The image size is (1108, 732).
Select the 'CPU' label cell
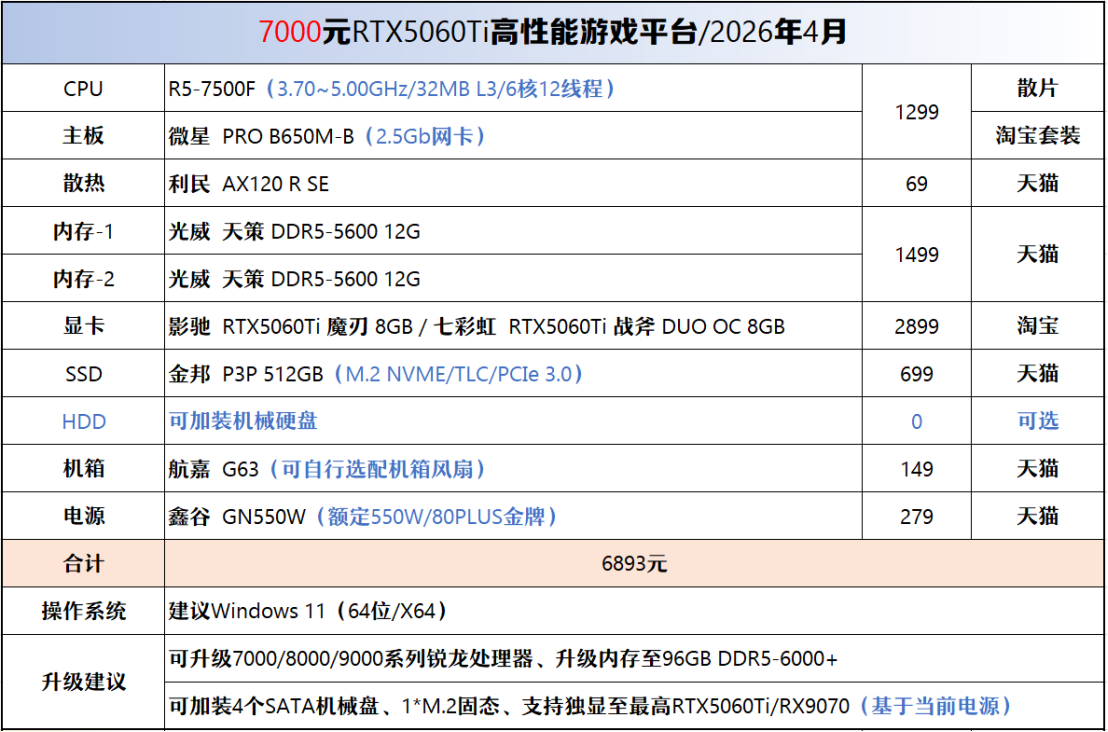coord(83,88)
